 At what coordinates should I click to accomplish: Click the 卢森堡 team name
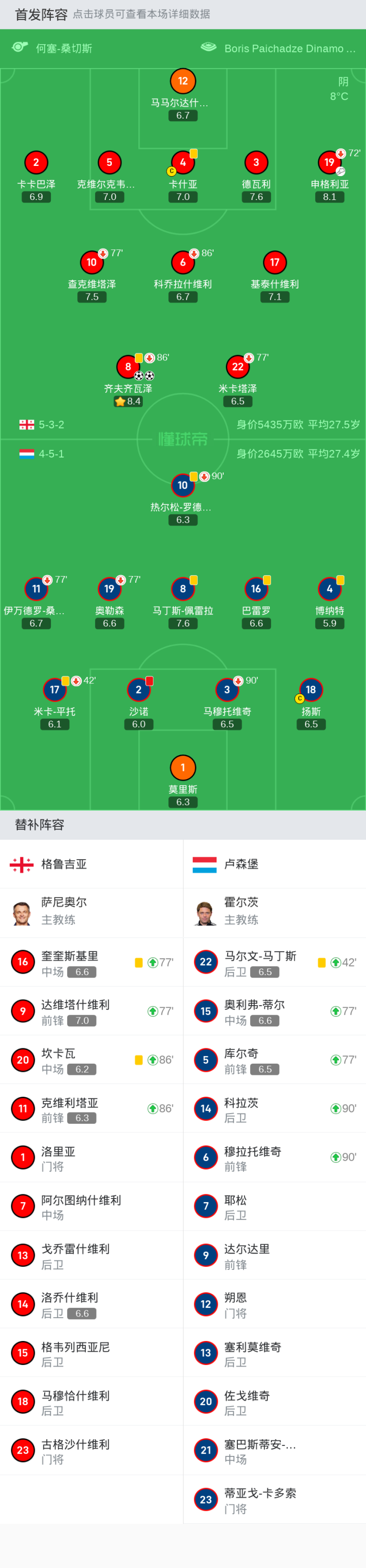click(x=241, y=864)
